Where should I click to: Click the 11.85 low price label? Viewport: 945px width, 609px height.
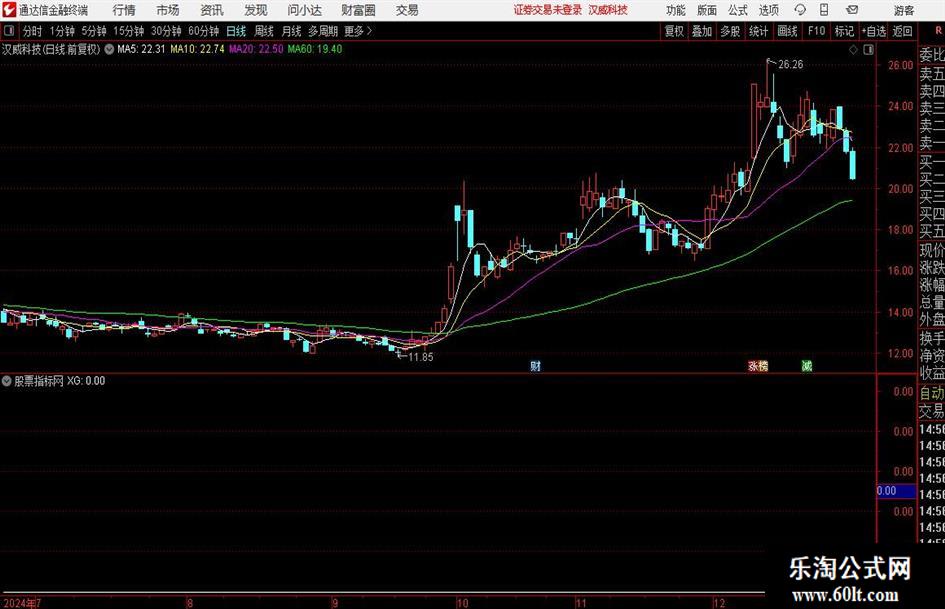coord(421,357)
